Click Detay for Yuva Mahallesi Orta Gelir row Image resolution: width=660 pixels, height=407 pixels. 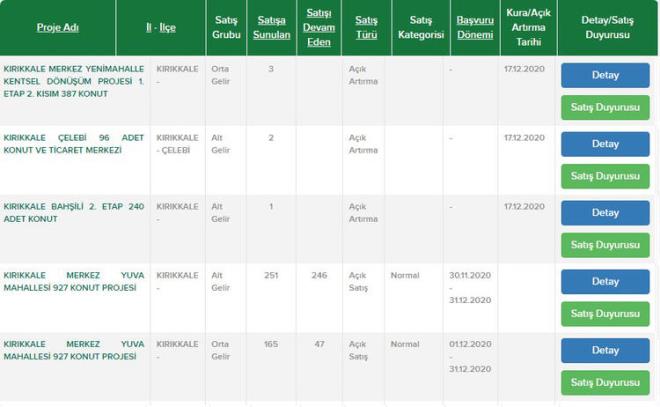[605, 351]
